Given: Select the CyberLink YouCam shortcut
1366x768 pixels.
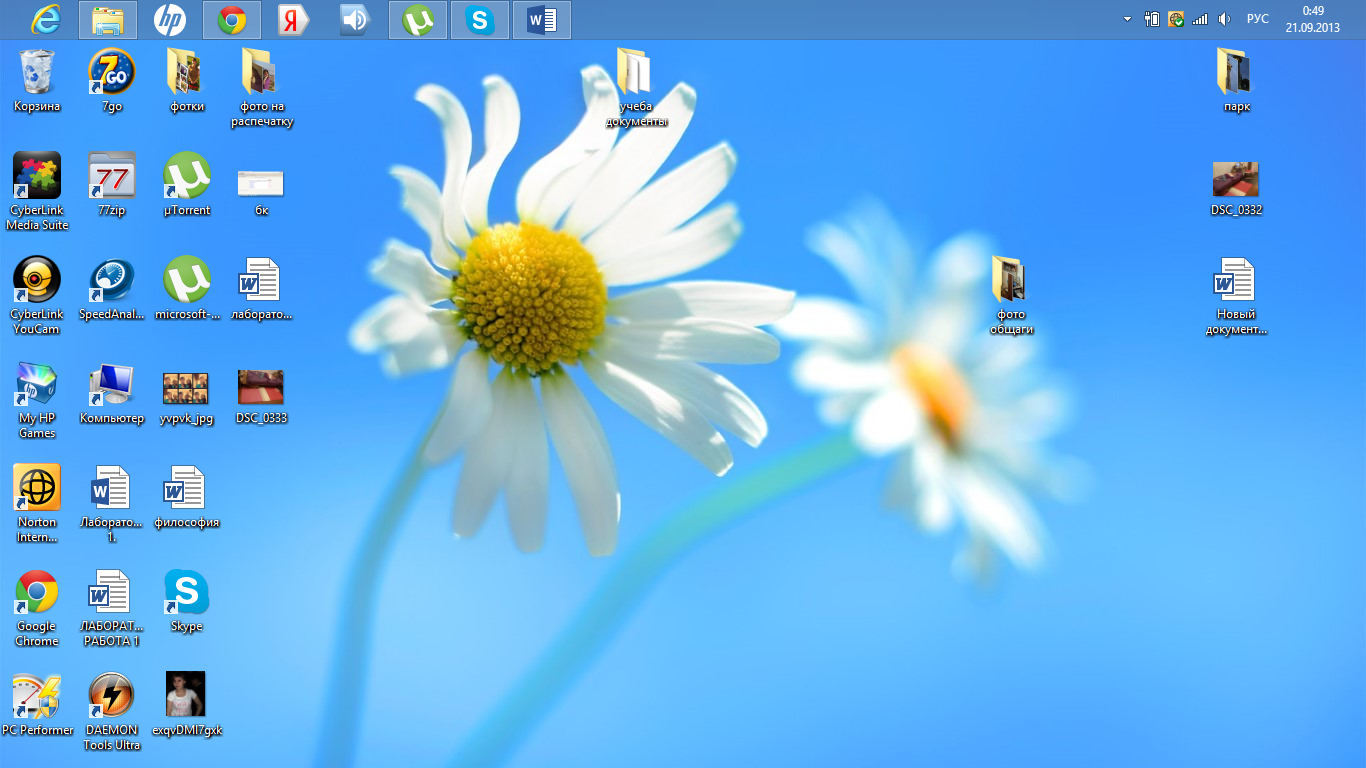Looking at the screenshot, I should (x=37, y=296).
